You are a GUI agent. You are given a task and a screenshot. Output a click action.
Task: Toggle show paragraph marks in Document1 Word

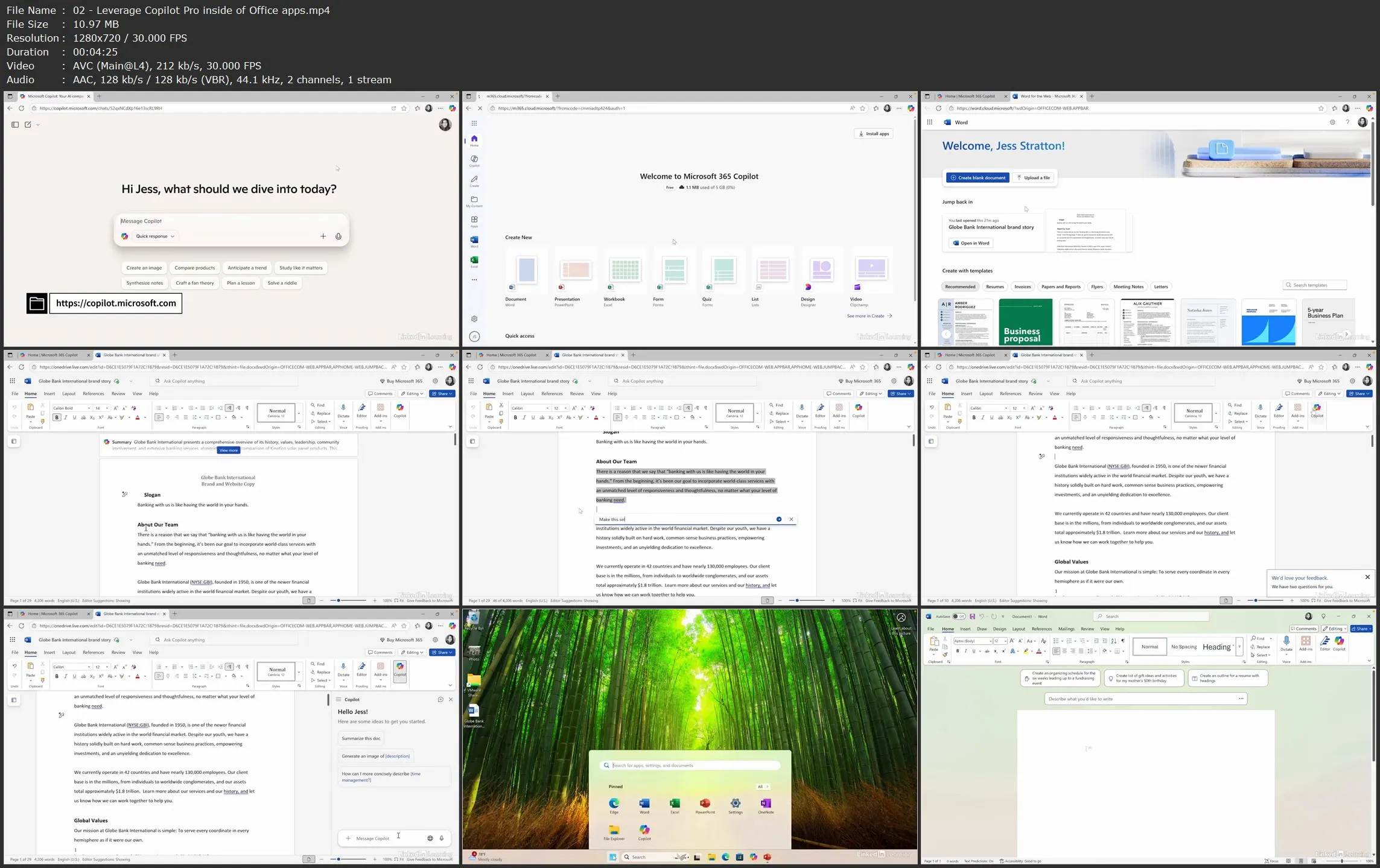pyautogui.click(x=1122, y=641)
